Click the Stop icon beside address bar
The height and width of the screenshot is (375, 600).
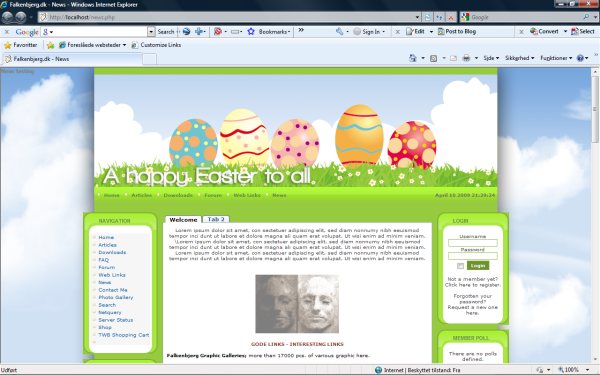point(451,17)
